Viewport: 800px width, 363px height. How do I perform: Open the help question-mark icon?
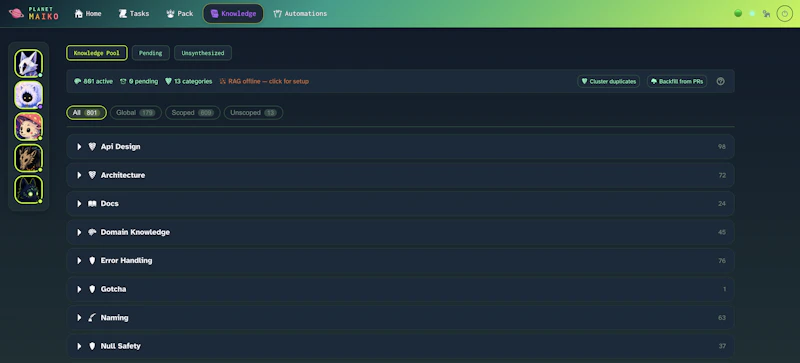[x=720, y=81]
